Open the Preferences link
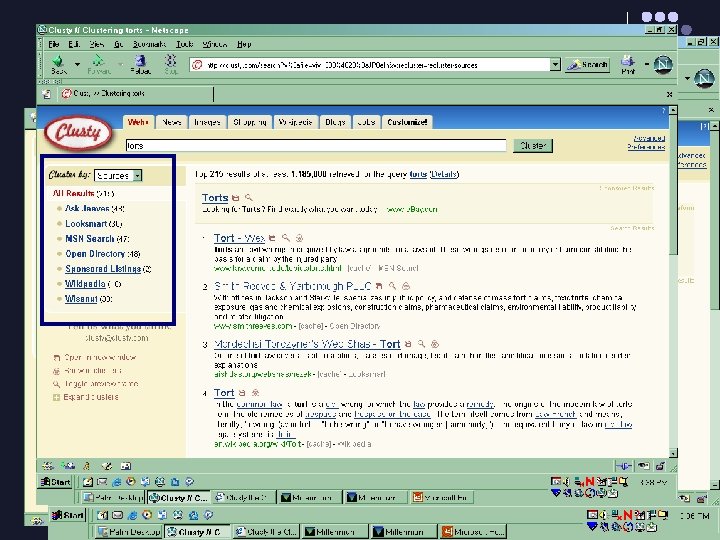The image size is (720, 540). coord(646,147)
